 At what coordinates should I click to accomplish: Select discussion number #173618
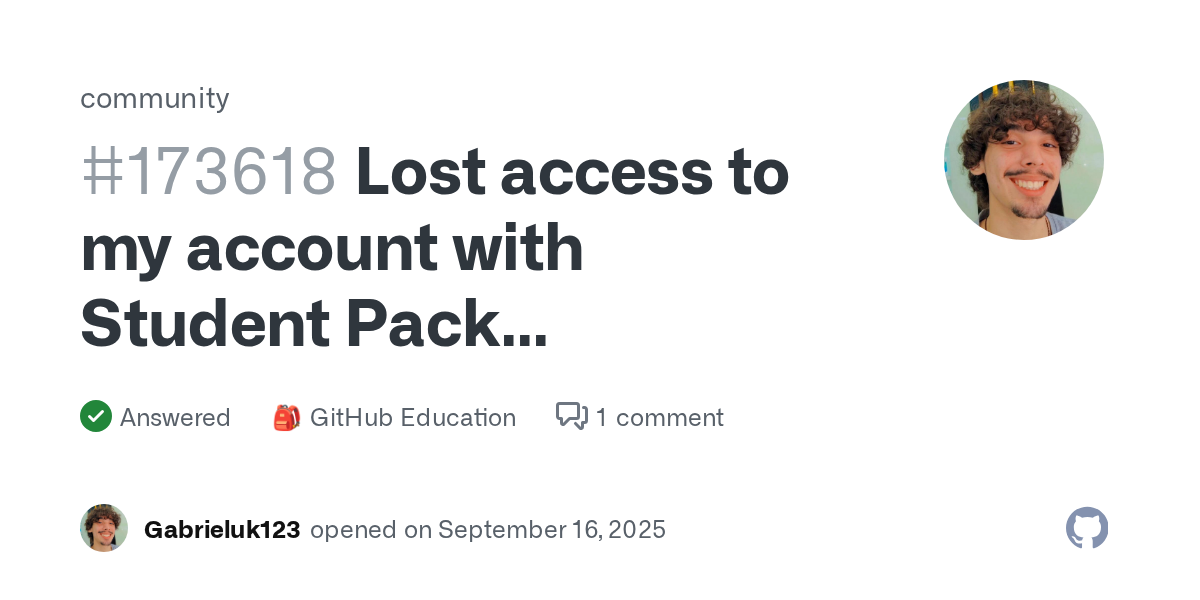[x=208, y=172]
